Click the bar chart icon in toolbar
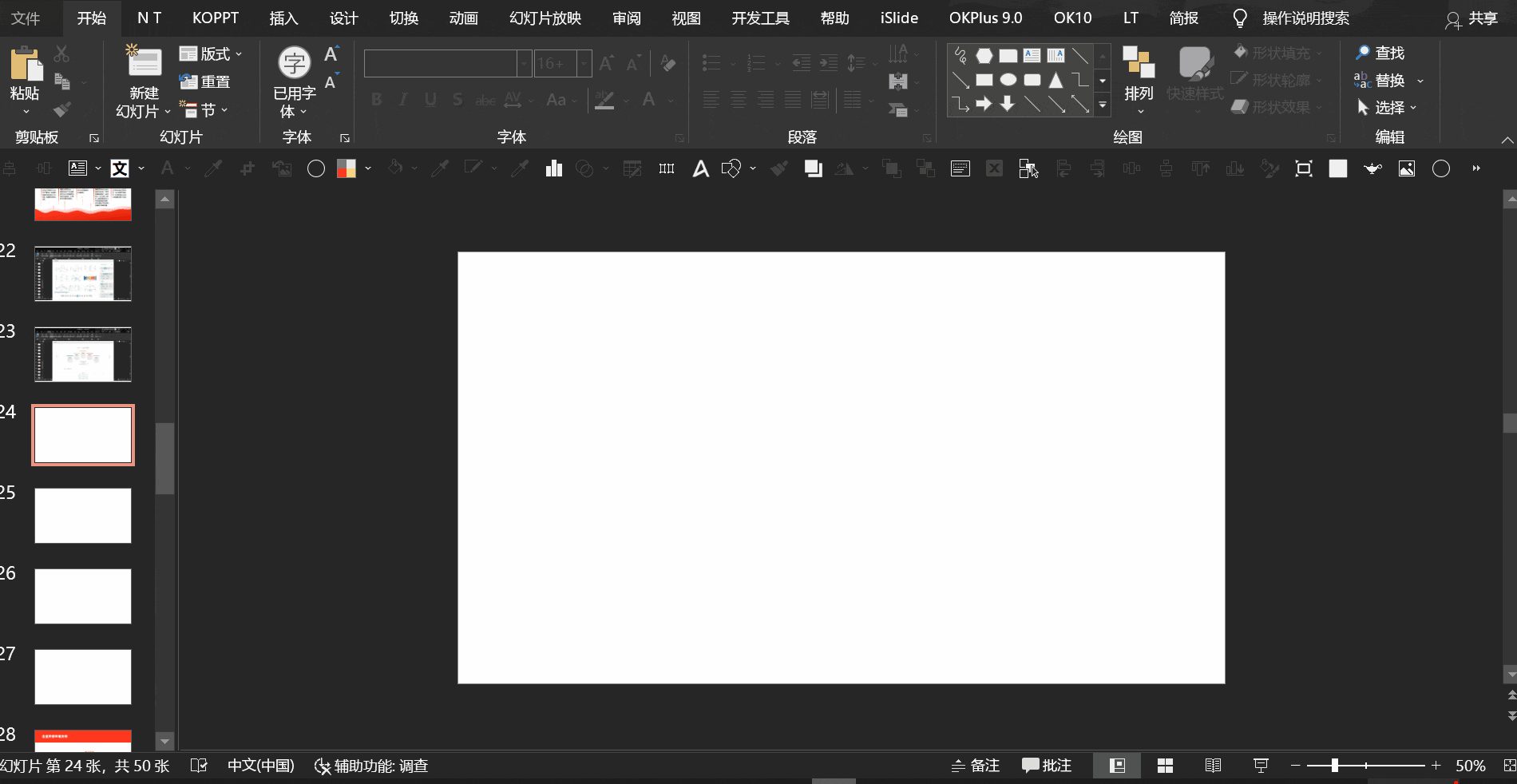 [x=553, y=168]
